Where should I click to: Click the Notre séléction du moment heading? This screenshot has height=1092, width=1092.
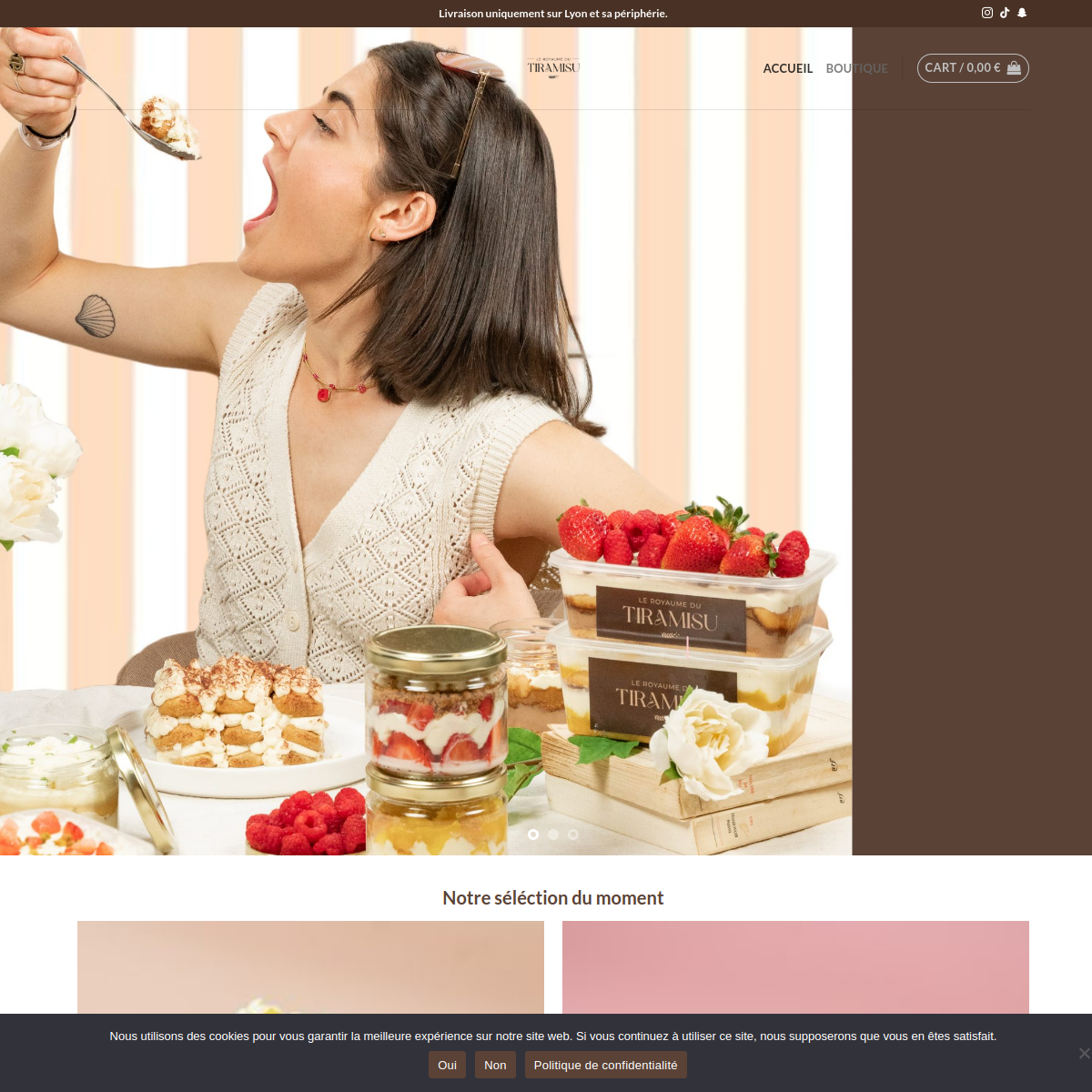click(553, 898)
